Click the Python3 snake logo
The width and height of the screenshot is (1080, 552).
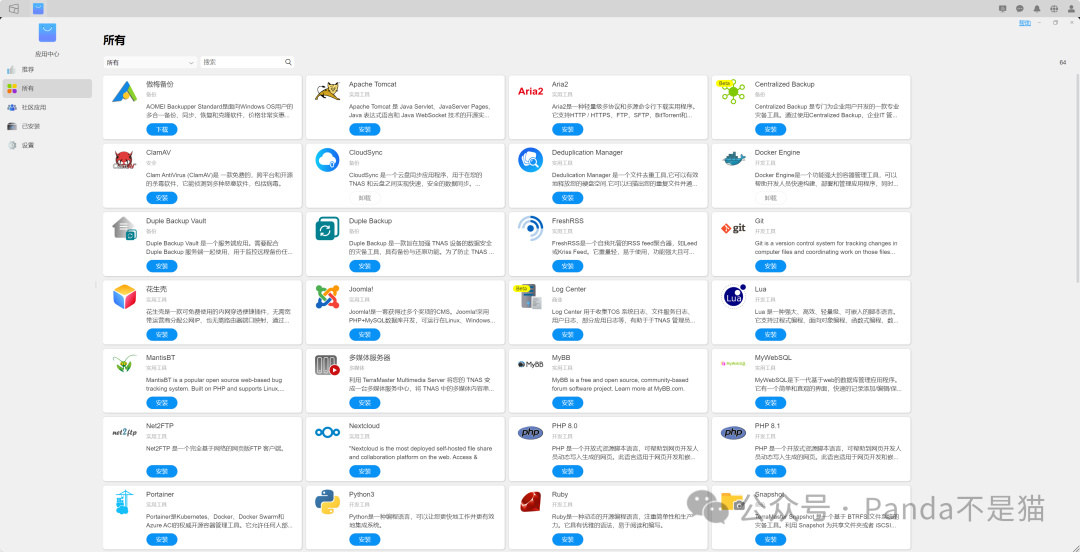327,502
